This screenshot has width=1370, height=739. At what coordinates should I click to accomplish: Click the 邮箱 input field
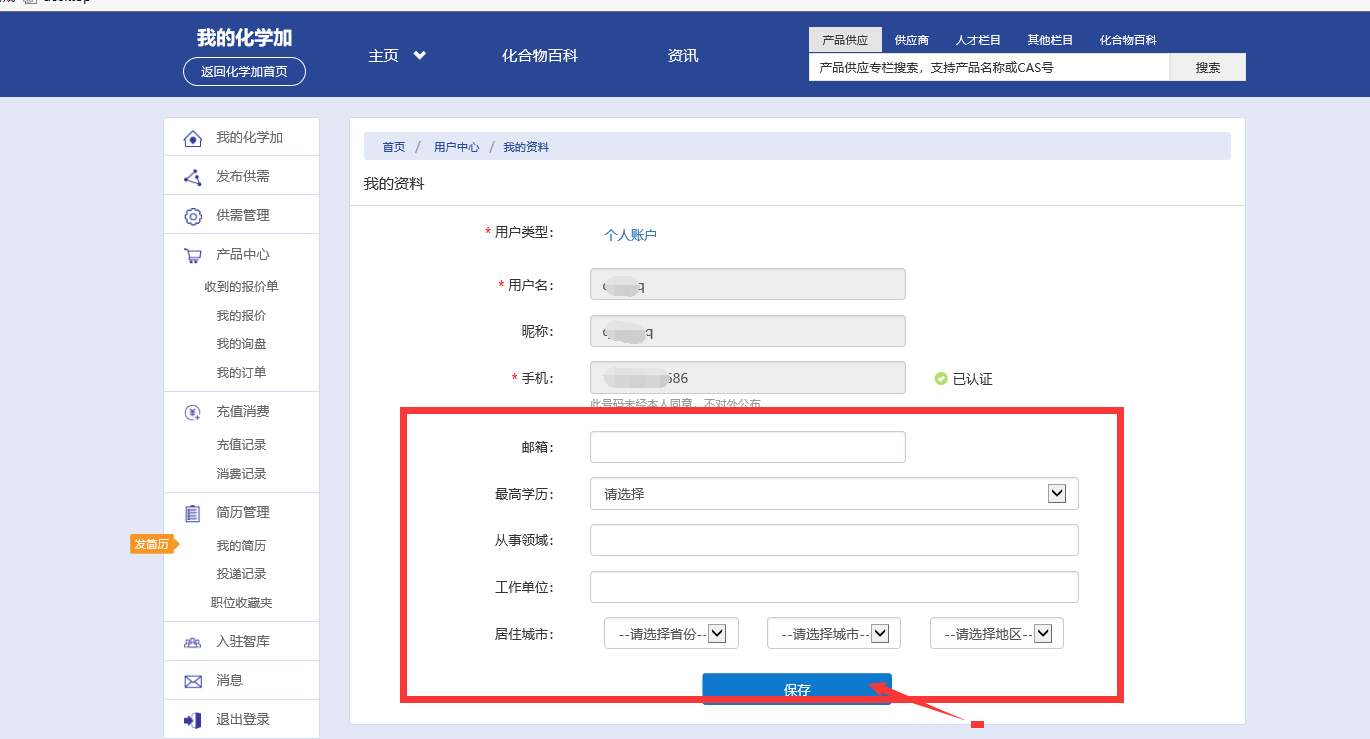click(747, 447)
